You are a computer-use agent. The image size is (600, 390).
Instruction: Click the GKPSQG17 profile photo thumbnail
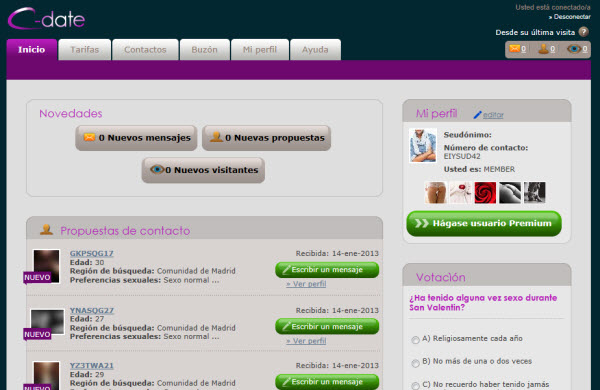tap(46, 266)
